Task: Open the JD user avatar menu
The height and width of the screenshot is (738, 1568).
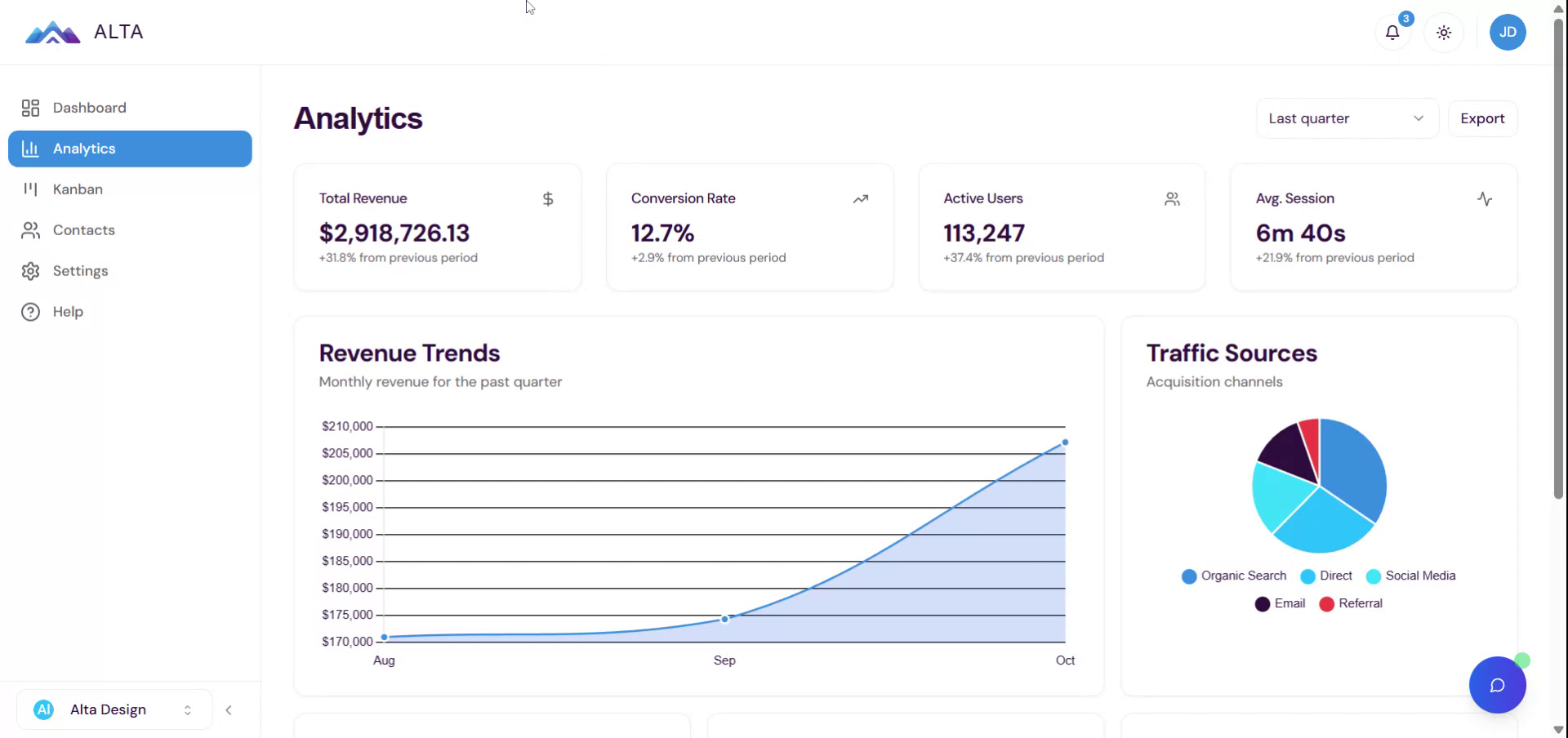Action: [x=1508, y=33]
